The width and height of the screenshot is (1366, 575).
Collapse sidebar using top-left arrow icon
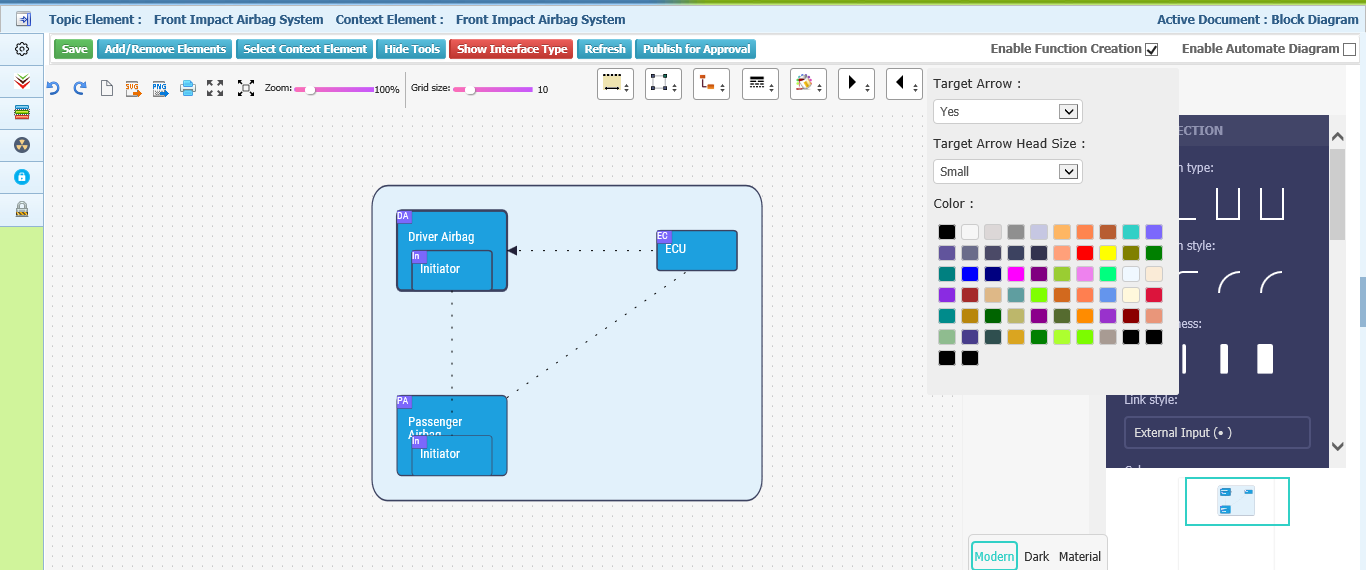pyautogui.click(x=23, y=19)
